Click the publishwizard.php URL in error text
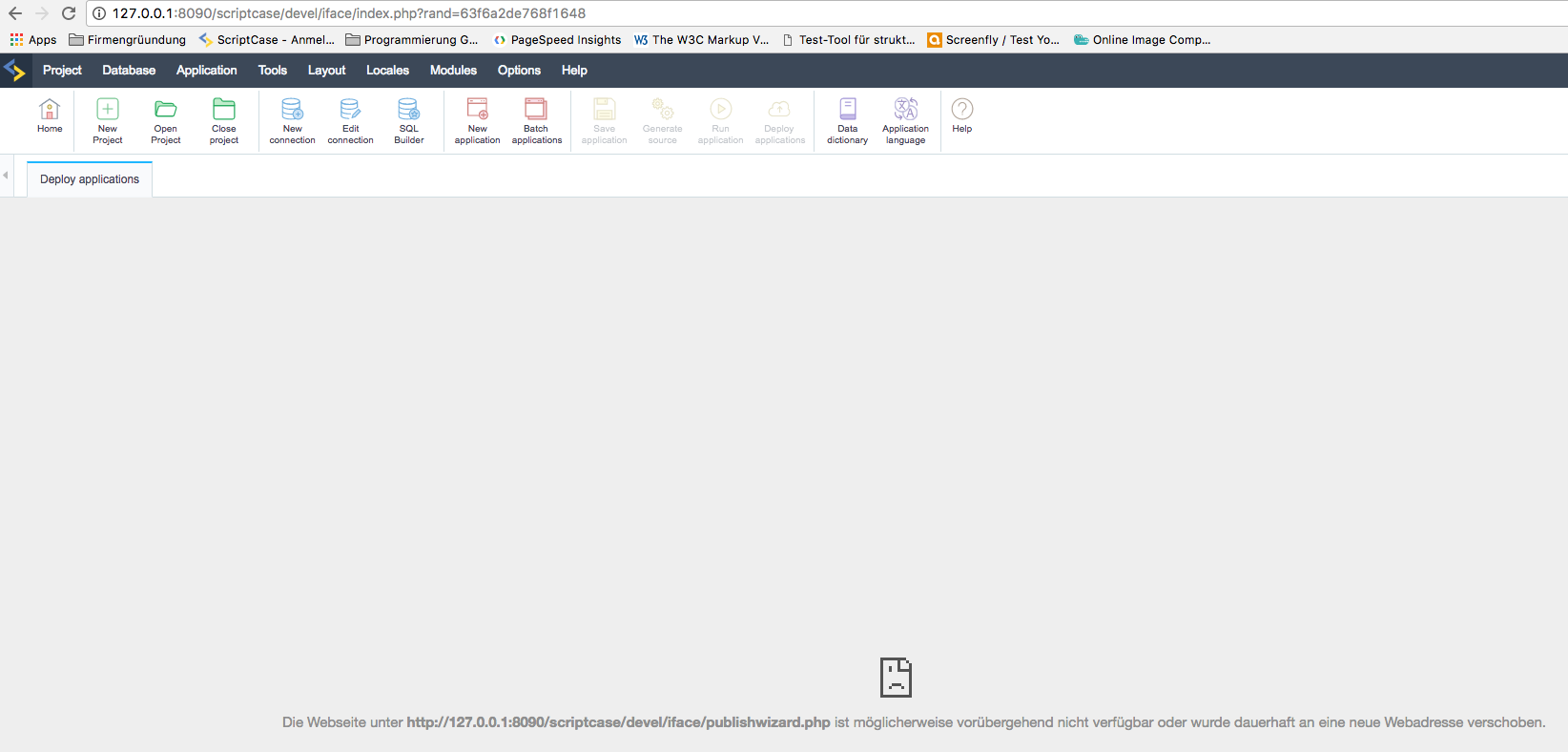 coord(618,722)
